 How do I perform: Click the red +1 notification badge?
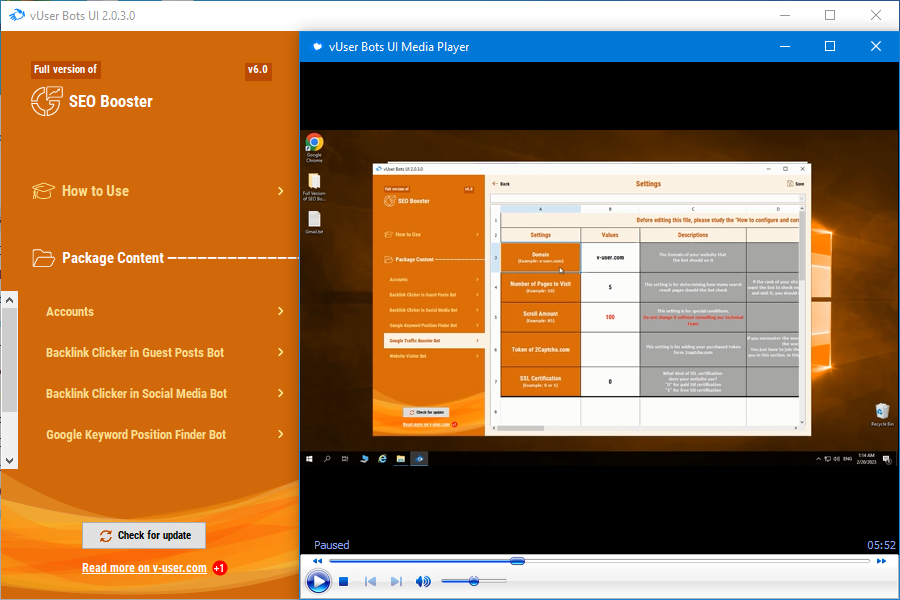point(219,568)
